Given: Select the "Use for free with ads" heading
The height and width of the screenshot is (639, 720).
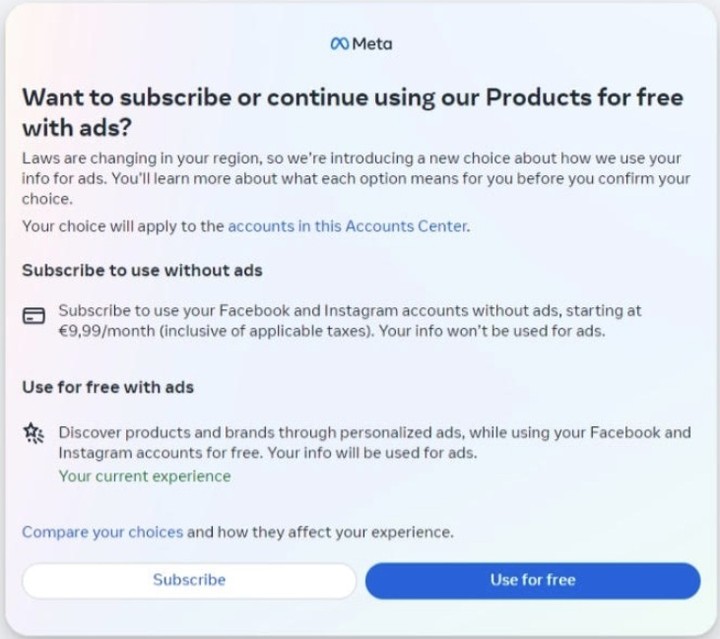Looking at the screenshot, I should tap(108, 386).
